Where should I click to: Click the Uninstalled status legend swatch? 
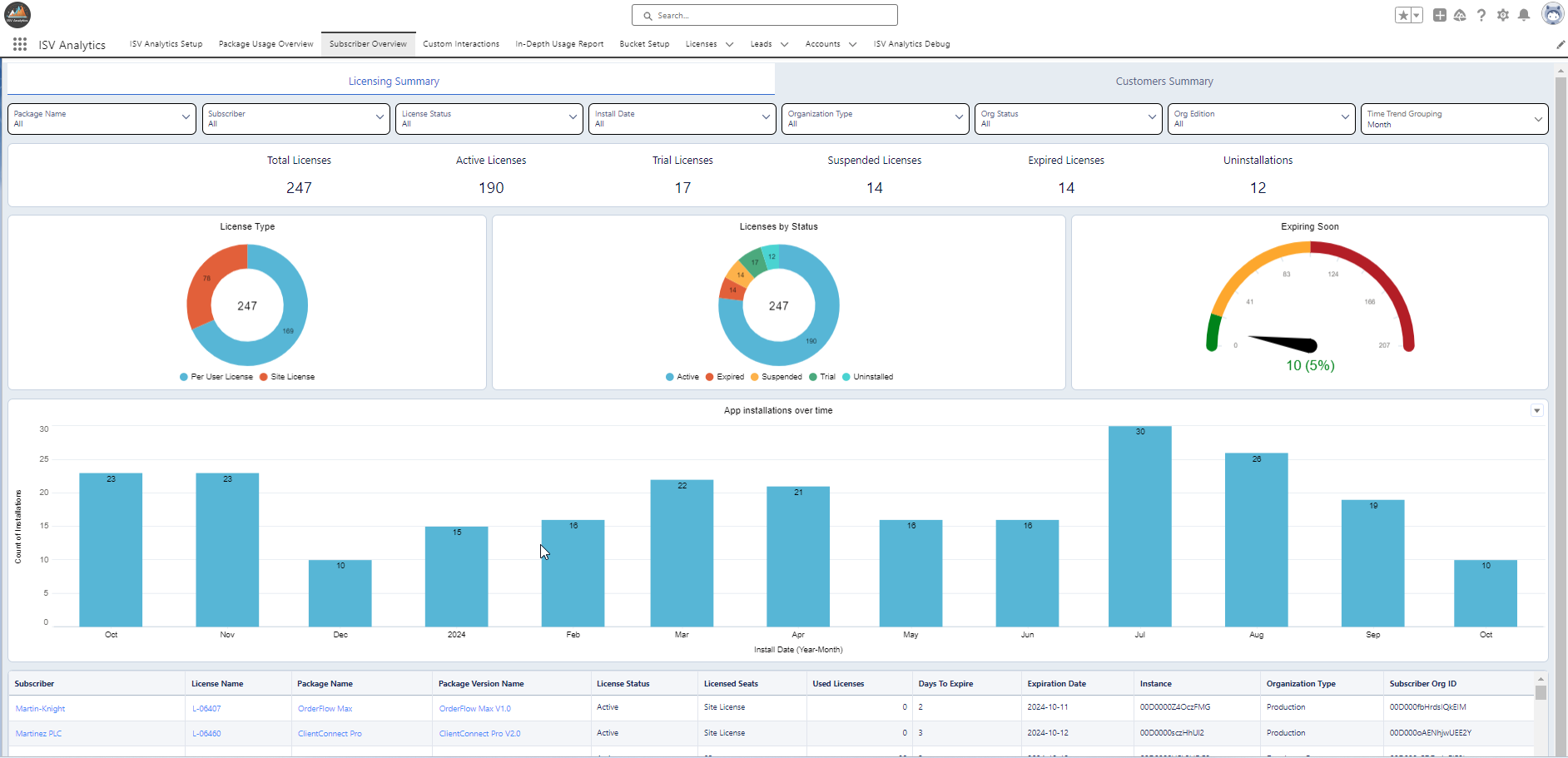click(x=846, y=377)
